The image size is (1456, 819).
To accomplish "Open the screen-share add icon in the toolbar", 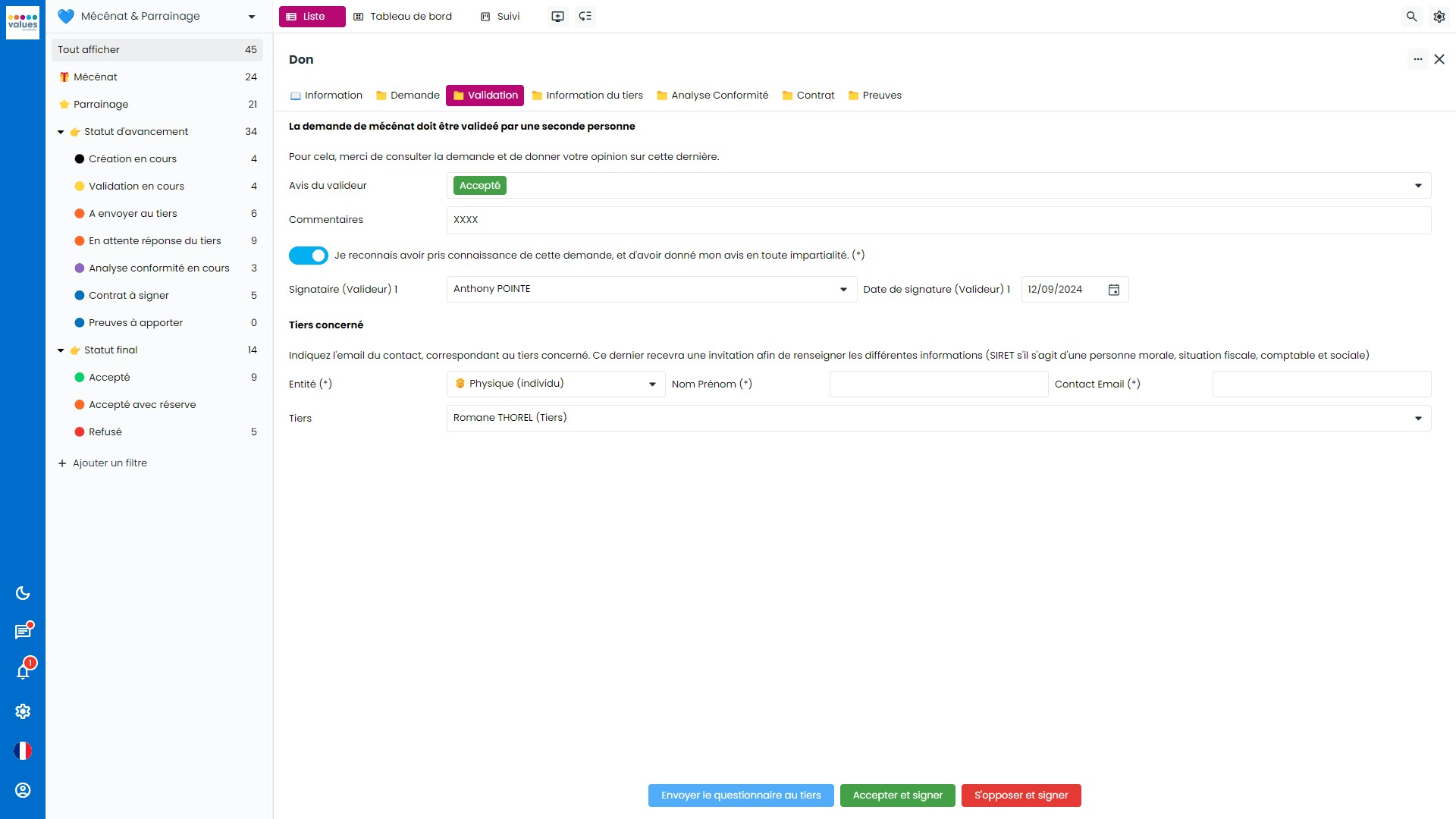I will click(558, 16).
